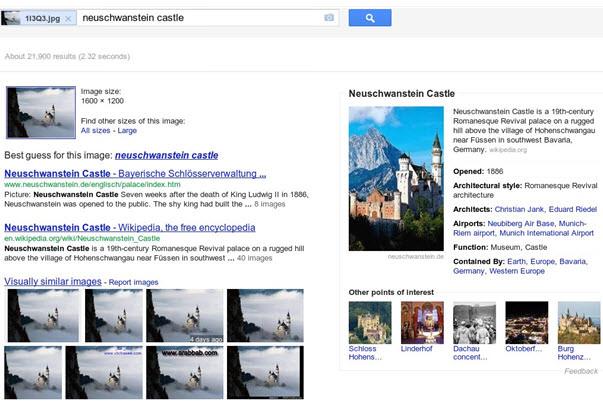Viewport: 603px width, 418px height.
Task: Click Report images link
Action: pos(133,282)
